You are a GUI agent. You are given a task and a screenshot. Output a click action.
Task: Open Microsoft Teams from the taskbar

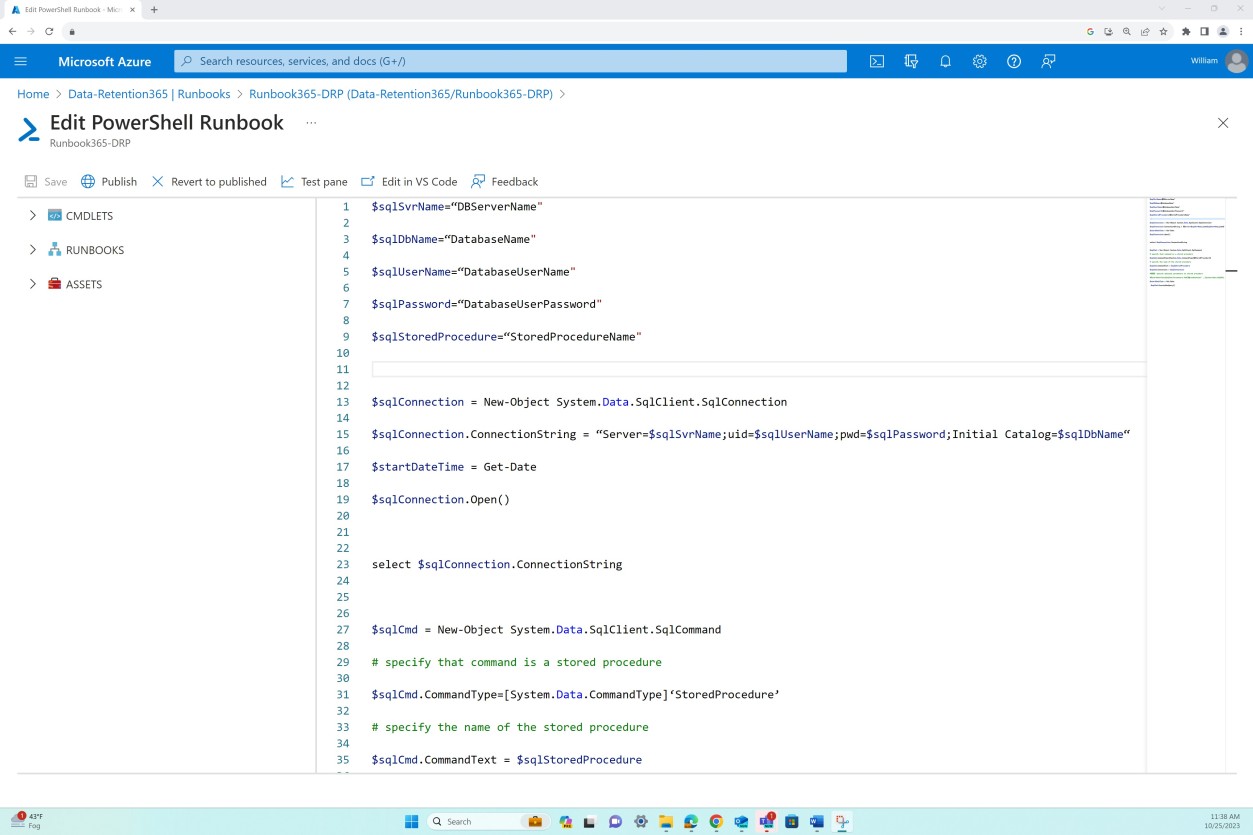click(766, 821)
